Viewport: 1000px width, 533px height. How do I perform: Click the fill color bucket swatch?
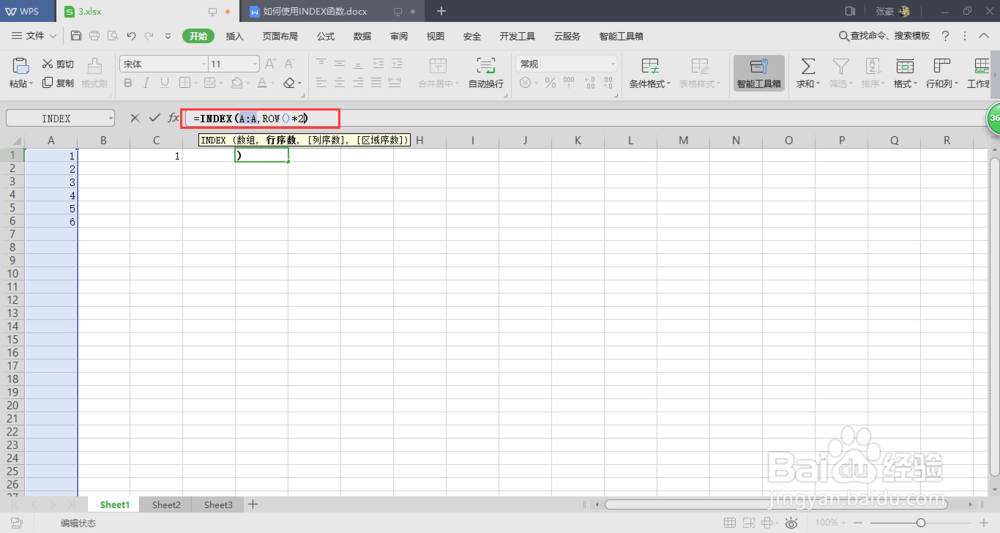tap(237, 83)
